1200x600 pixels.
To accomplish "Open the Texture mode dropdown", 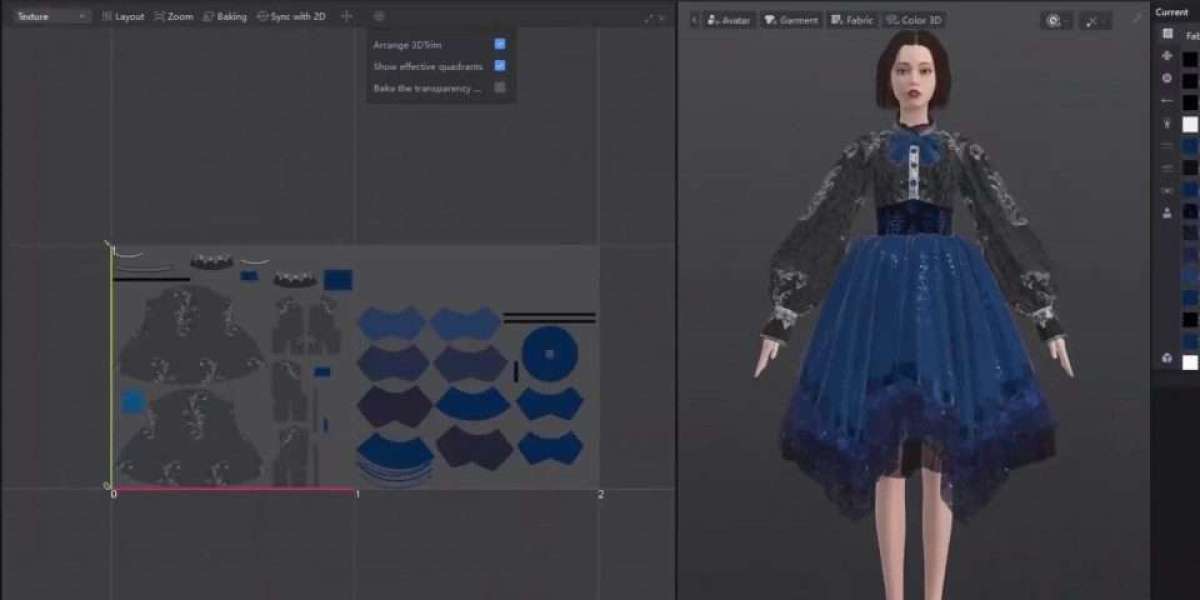I will click(x=50, y=17).
